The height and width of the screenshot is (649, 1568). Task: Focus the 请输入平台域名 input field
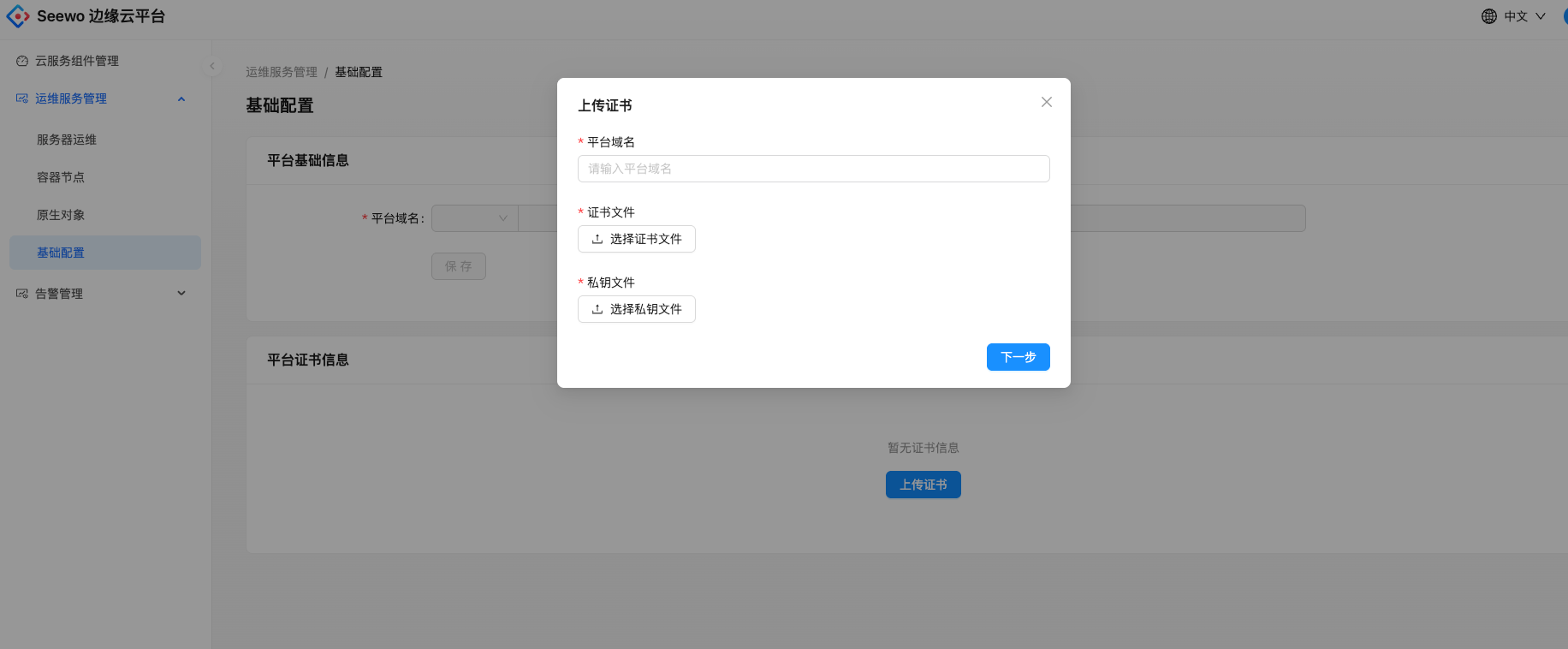(813, 169)
